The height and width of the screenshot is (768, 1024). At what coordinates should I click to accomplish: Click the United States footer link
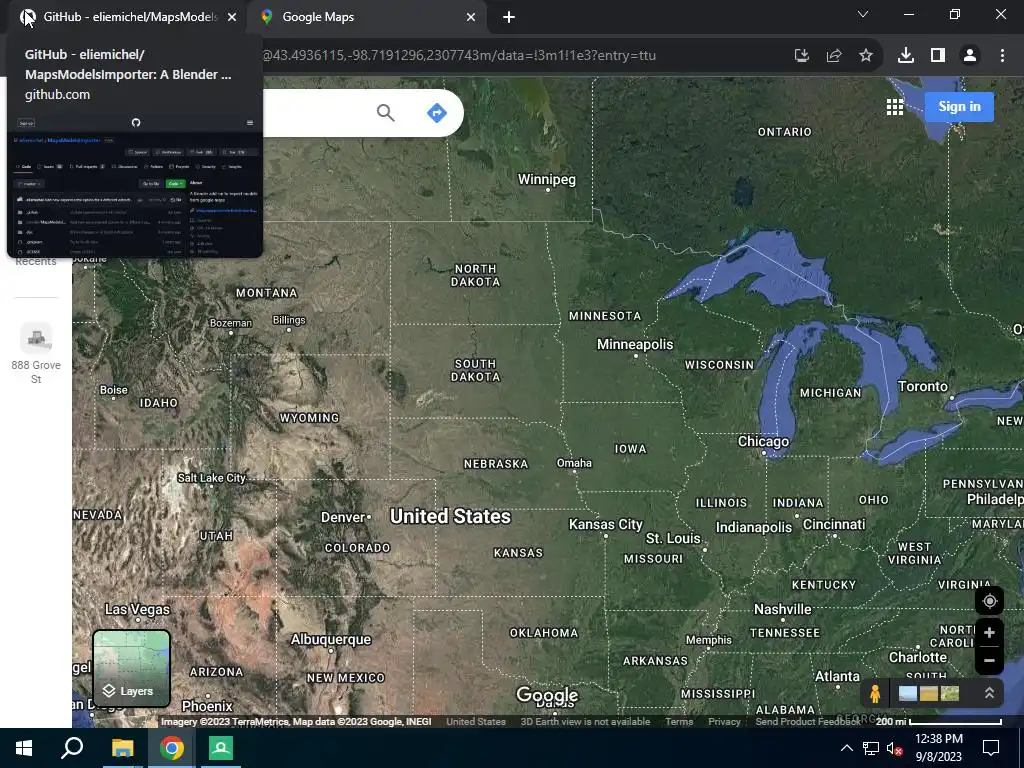[476, 722]
